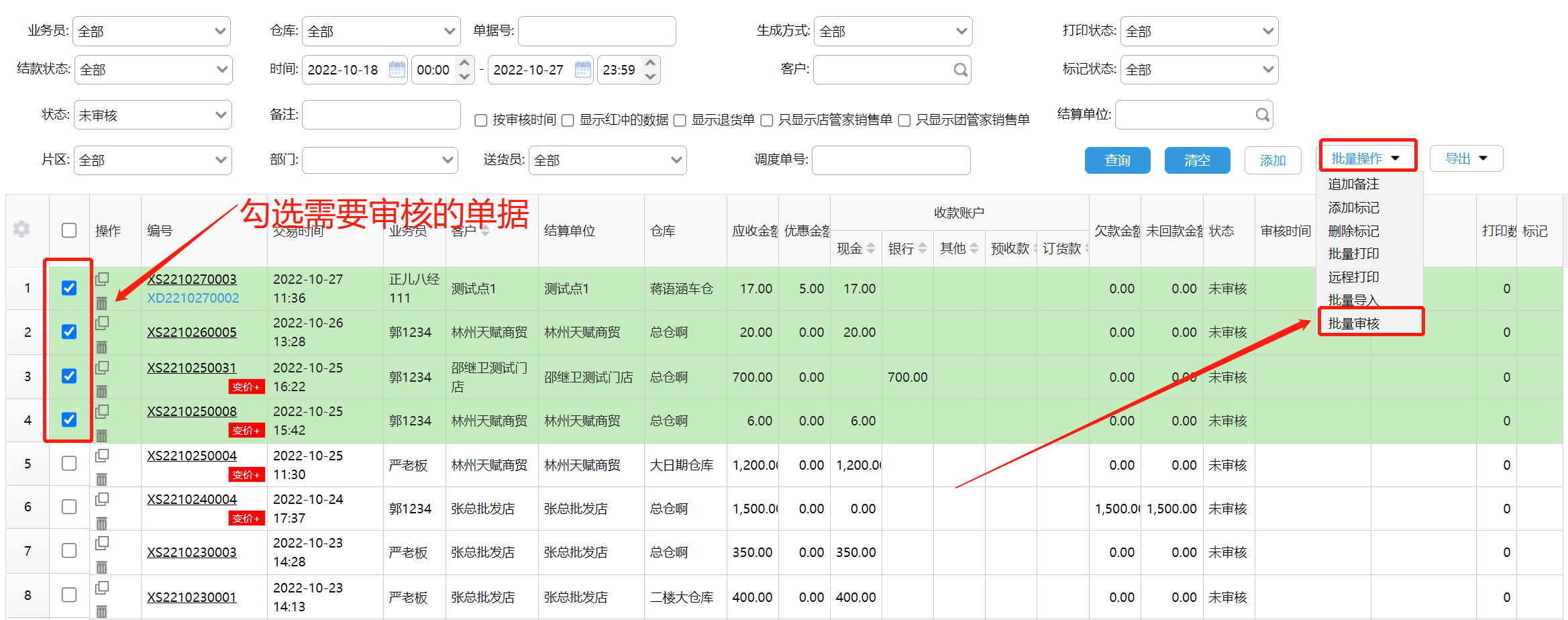1568x620 pixels.
Task: Expand the 导出 dropdown button
Action: (x=1466, y=159)
